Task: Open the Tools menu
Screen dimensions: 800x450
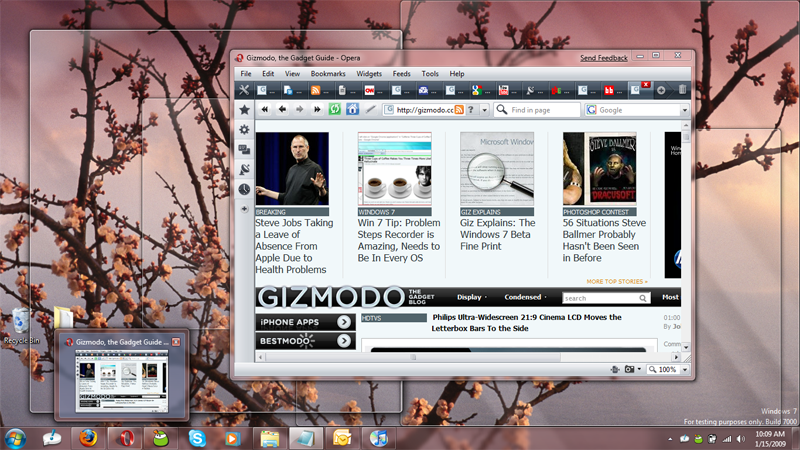Action: pos(430,73)
